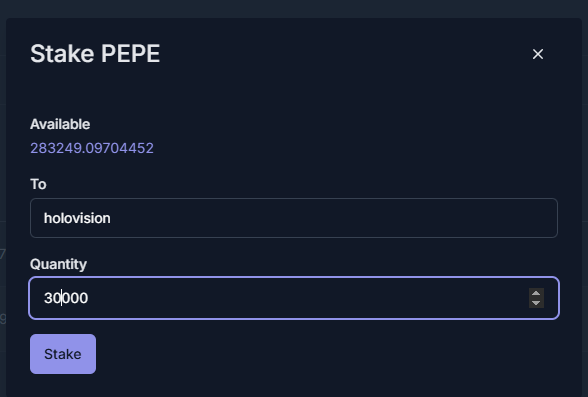Click blank space right of the available balance
The height and width of the screenshot is (397, 588).
click(356, 148)
